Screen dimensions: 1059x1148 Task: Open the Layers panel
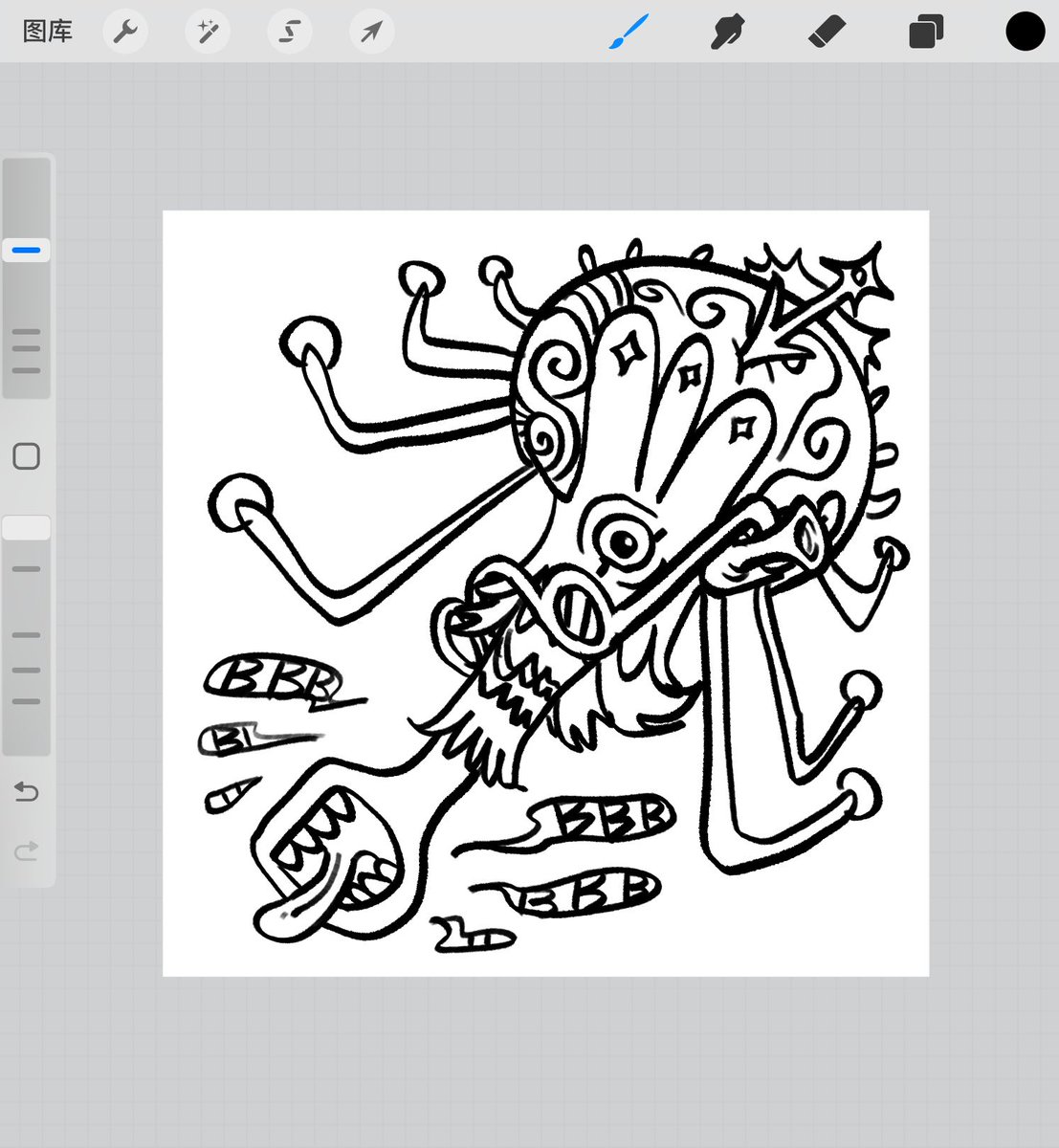(x=926, y=32)
